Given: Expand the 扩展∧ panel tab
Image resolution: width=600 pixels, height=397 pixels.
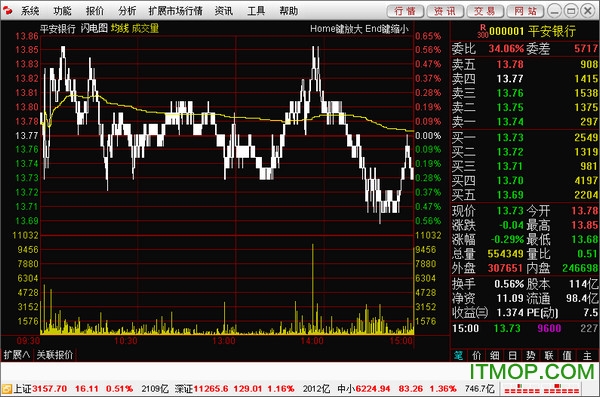Looking at the screenshot, I should 17,355.
